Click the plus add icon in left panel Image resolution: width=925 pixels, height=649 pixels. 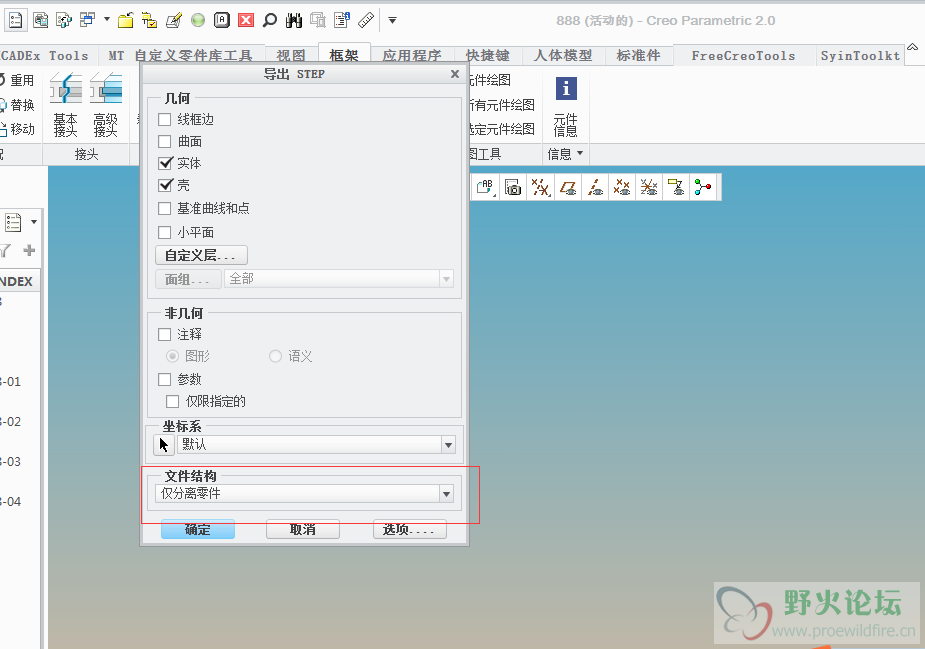29,251
